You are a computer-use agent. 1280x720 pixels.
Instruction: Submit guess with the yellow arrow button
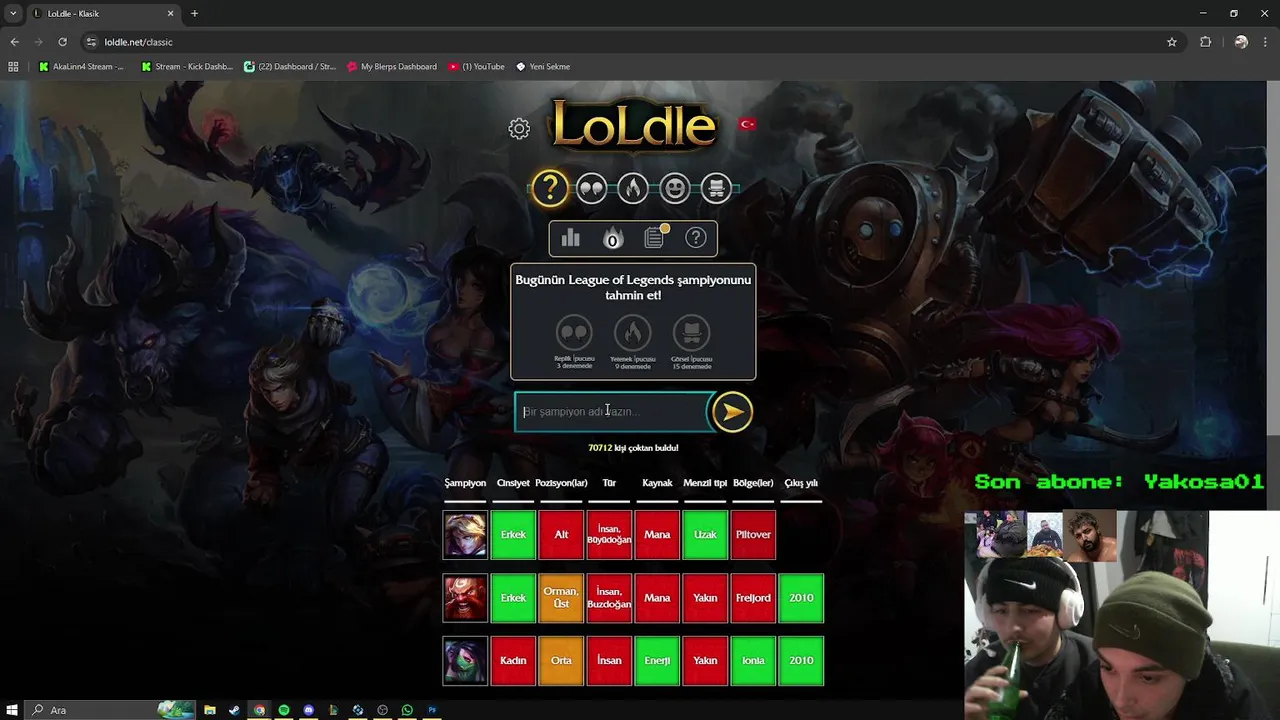732,412
